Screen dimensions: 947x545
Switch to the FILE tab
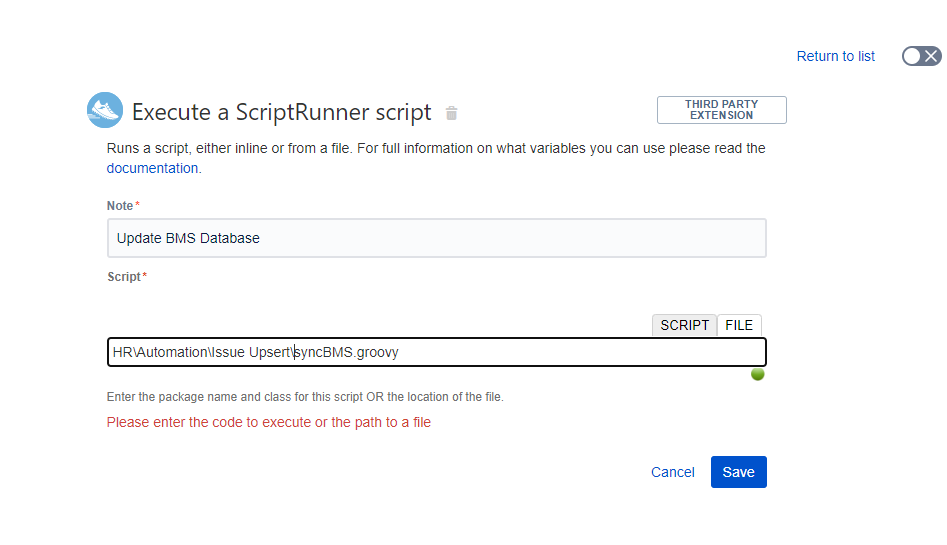pos(739,325)
